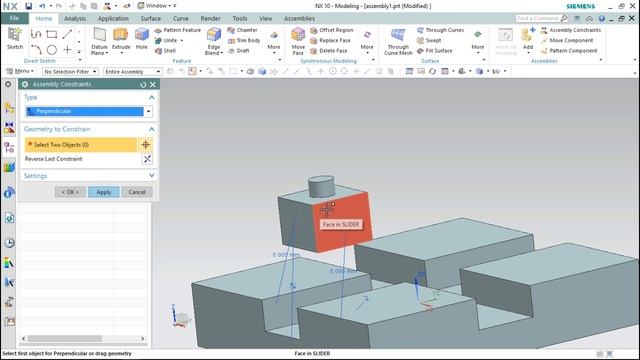
Task: Select Fill Surface command
Action: click(434, 51)
